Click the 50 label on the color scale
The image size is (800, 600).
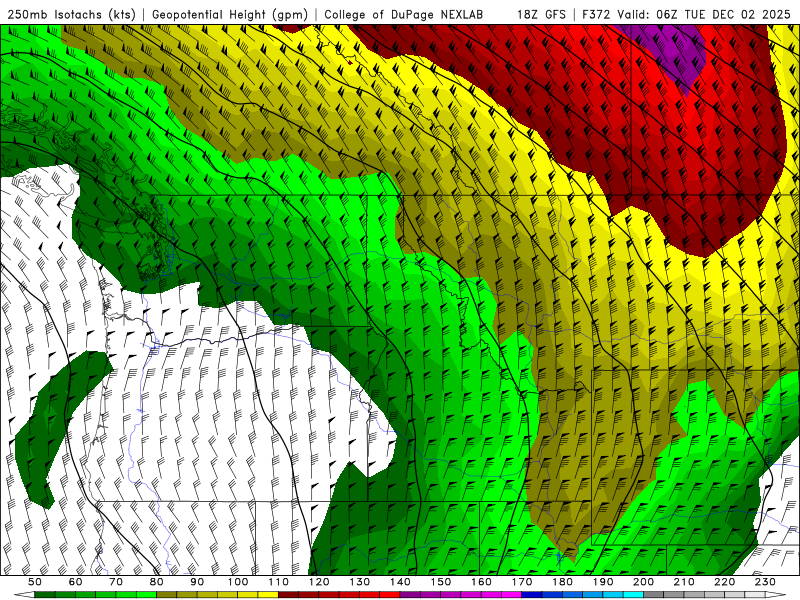[x=35, y=582]
